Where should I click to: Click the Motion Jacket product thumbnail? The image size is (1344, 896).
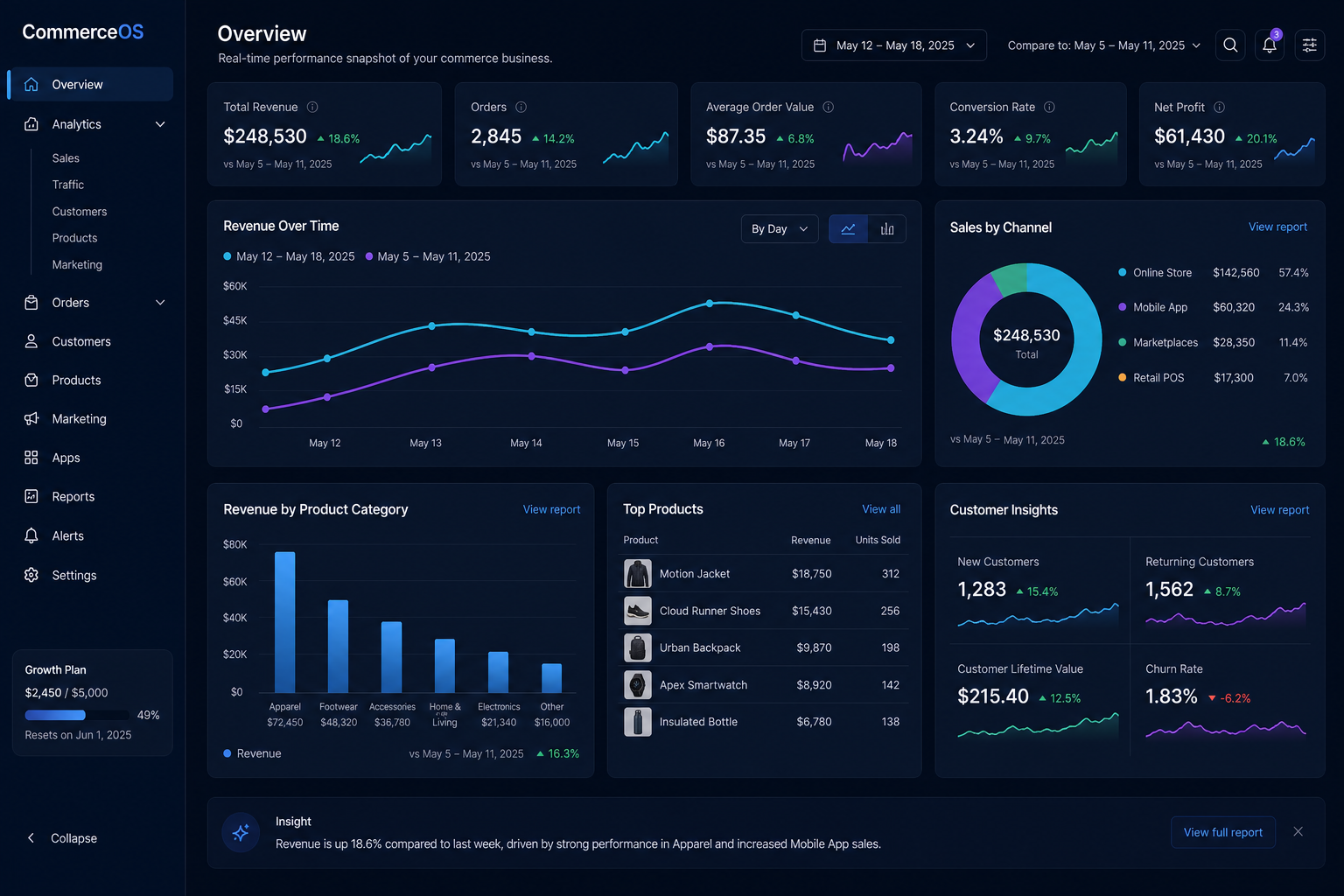[x=638, y=574]
